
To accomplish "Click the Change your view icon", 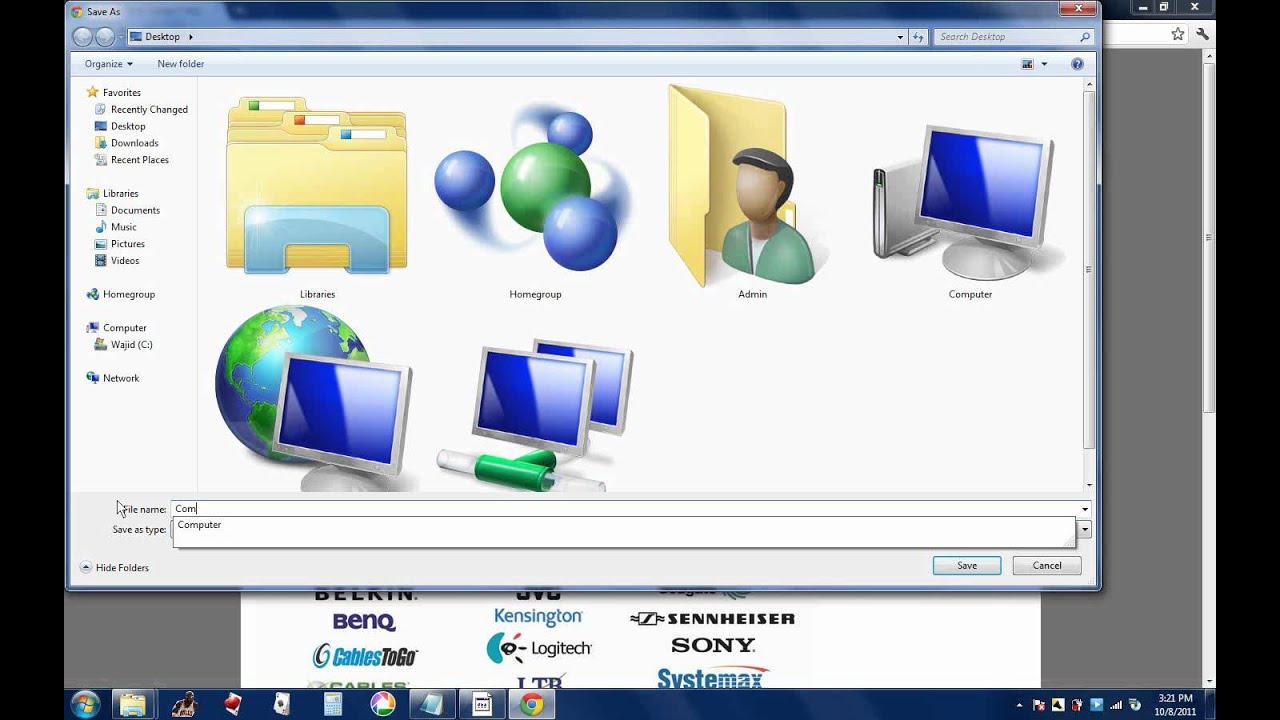I will tap(1027, 64).
